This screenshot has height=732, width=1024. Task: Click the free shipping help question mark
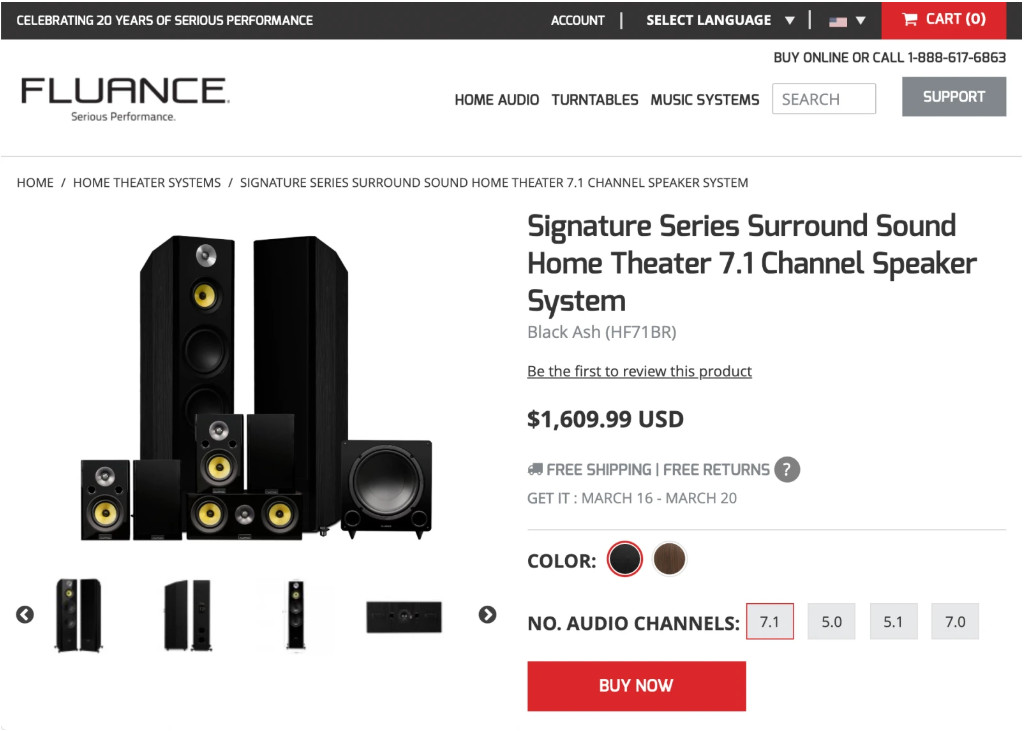[x=787, y=469]
